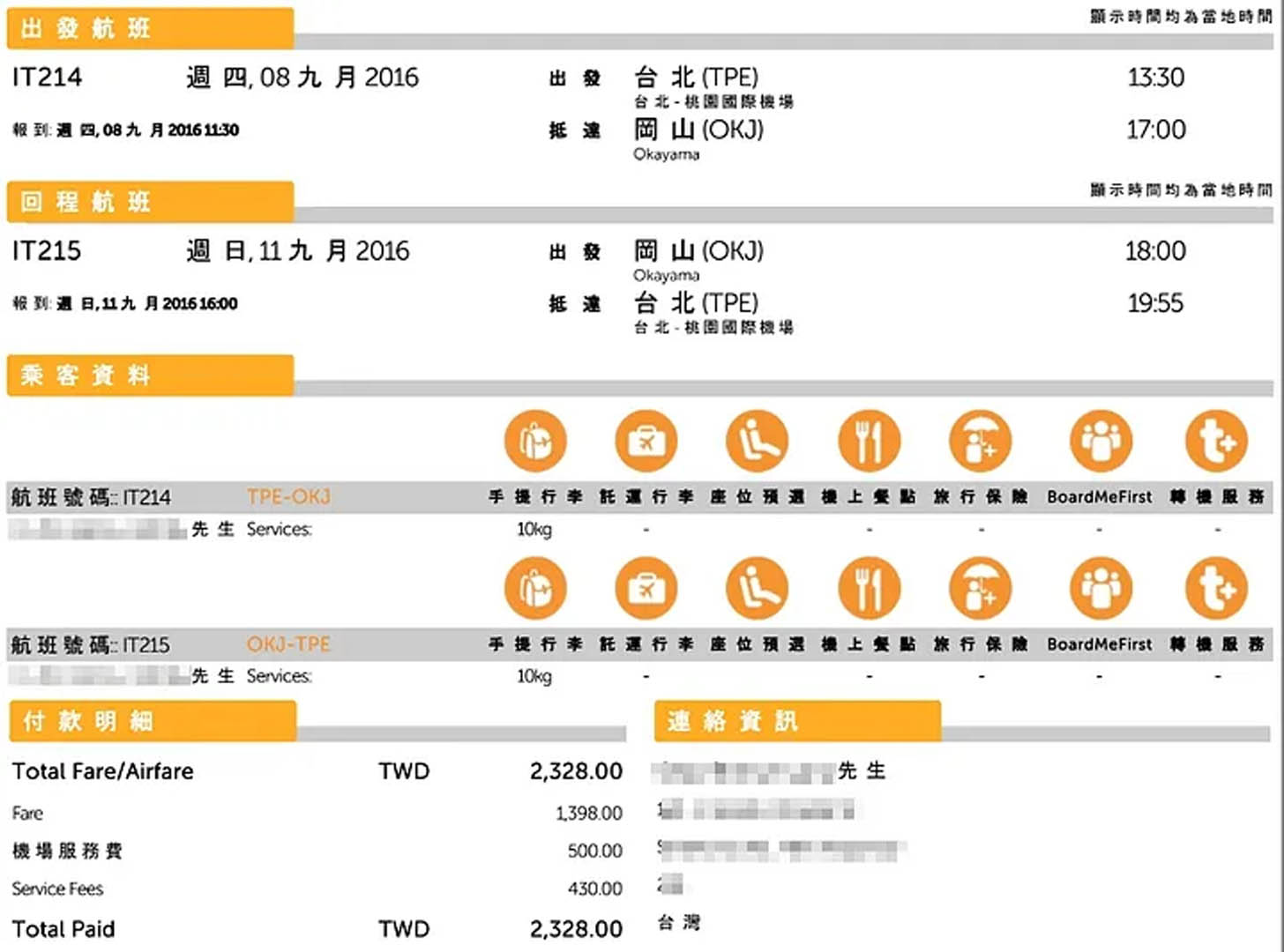Click the Total Fare/Airfare amount 2,328.00

(576, 771)
